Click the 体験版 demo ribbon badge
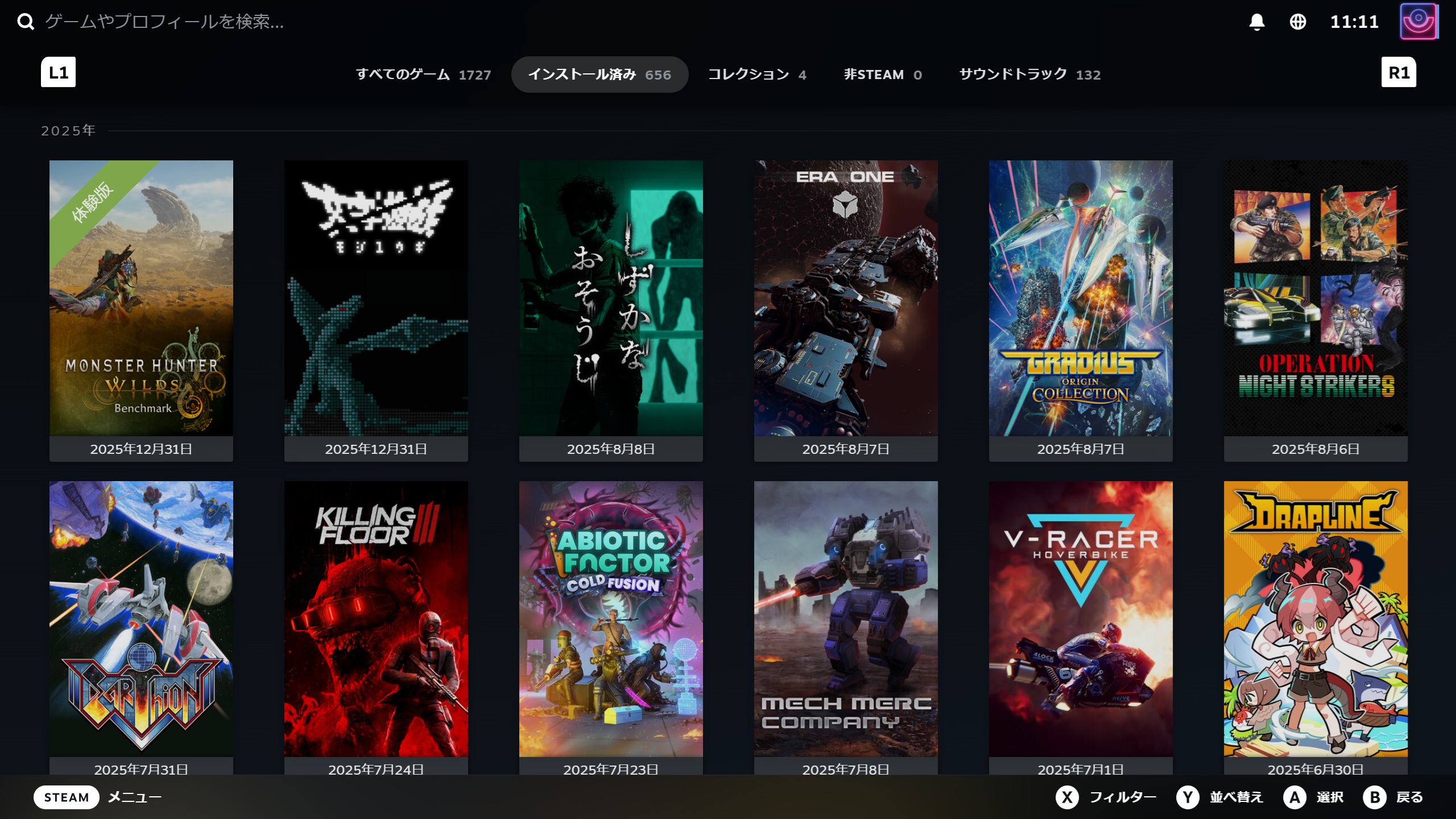 pos(93,202)
